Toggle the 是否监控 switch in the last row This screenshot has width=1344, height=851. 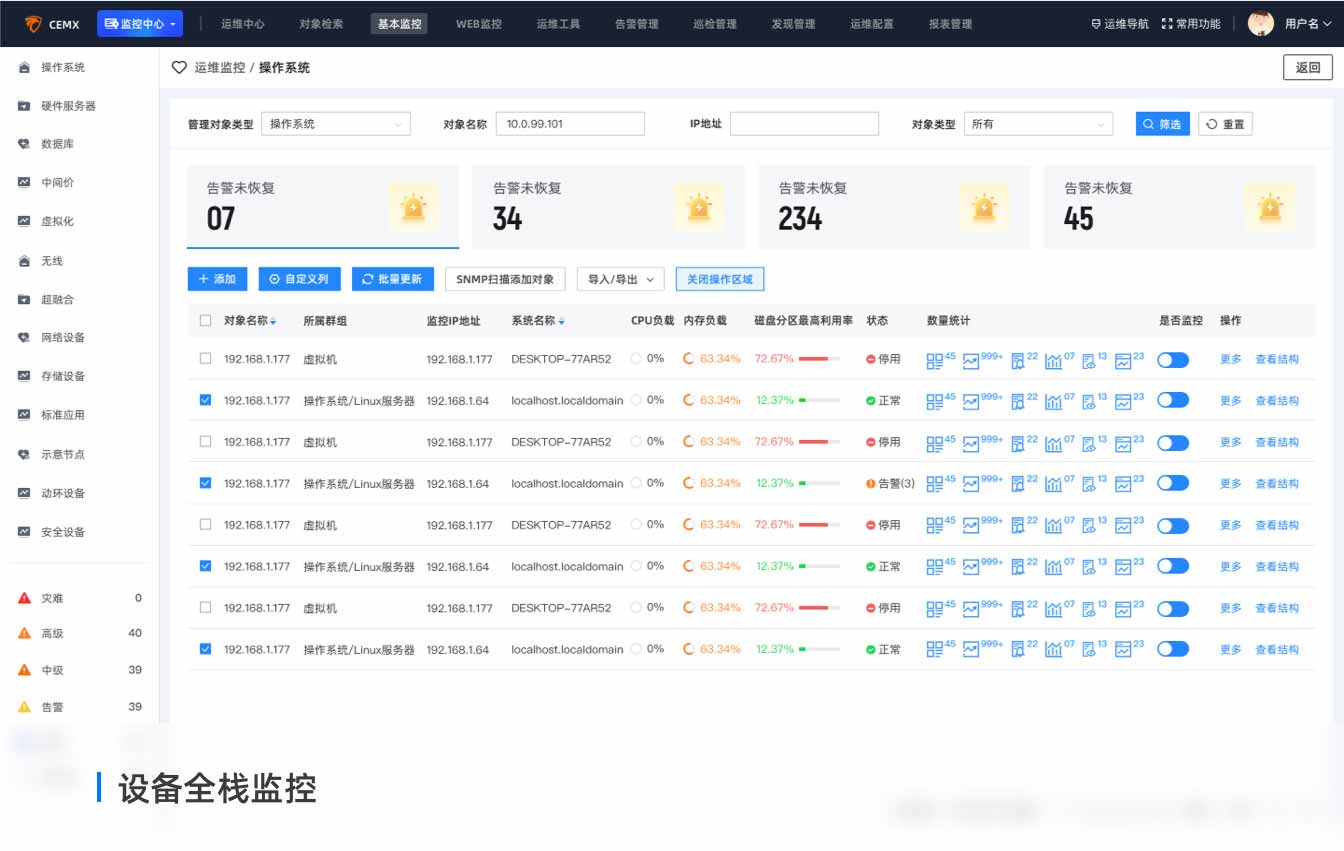1173,649
